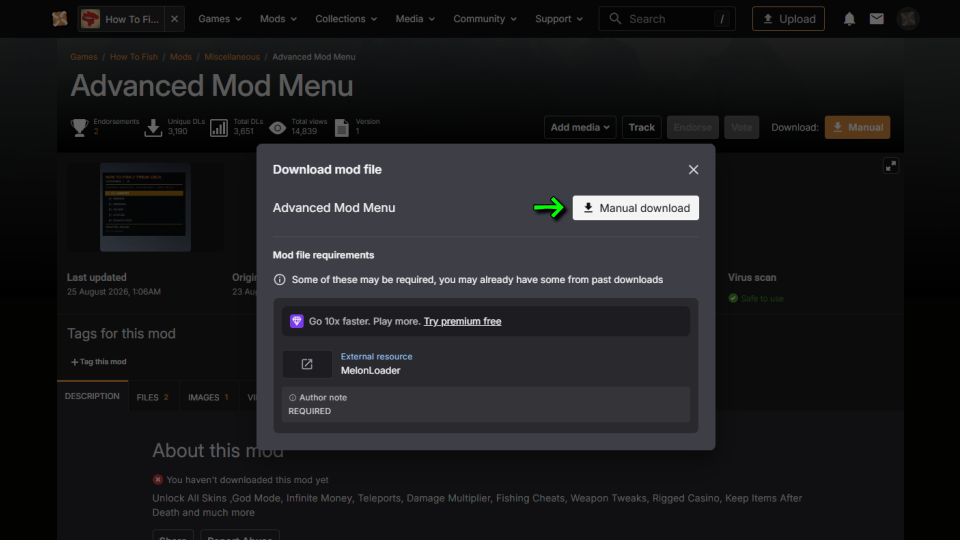
Task: Click the Endorse button
Action: (692, 127)
